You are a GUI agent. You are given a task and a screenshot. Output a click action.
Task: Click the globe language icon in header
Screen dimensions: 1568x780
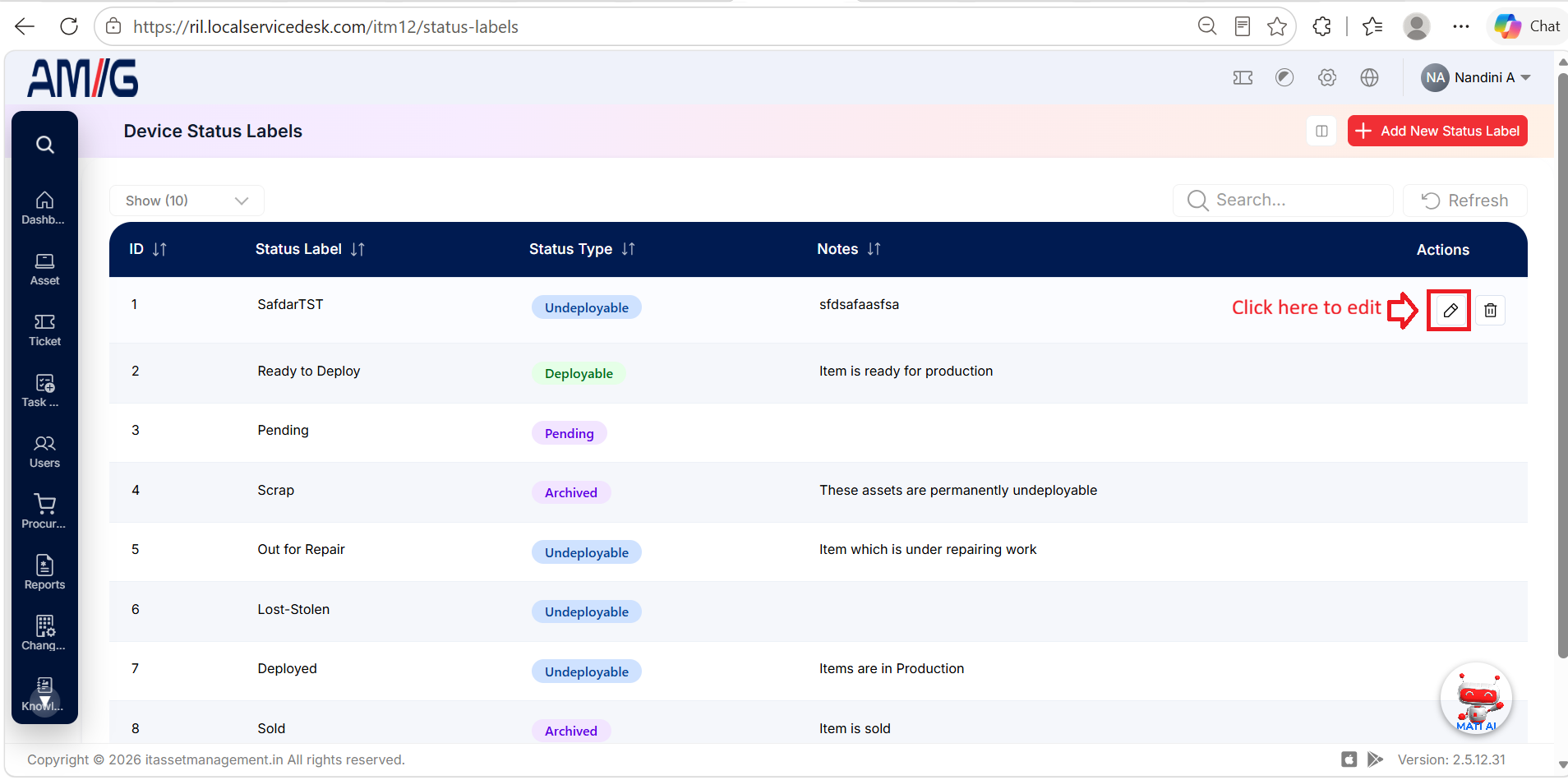click(1369, 77)
